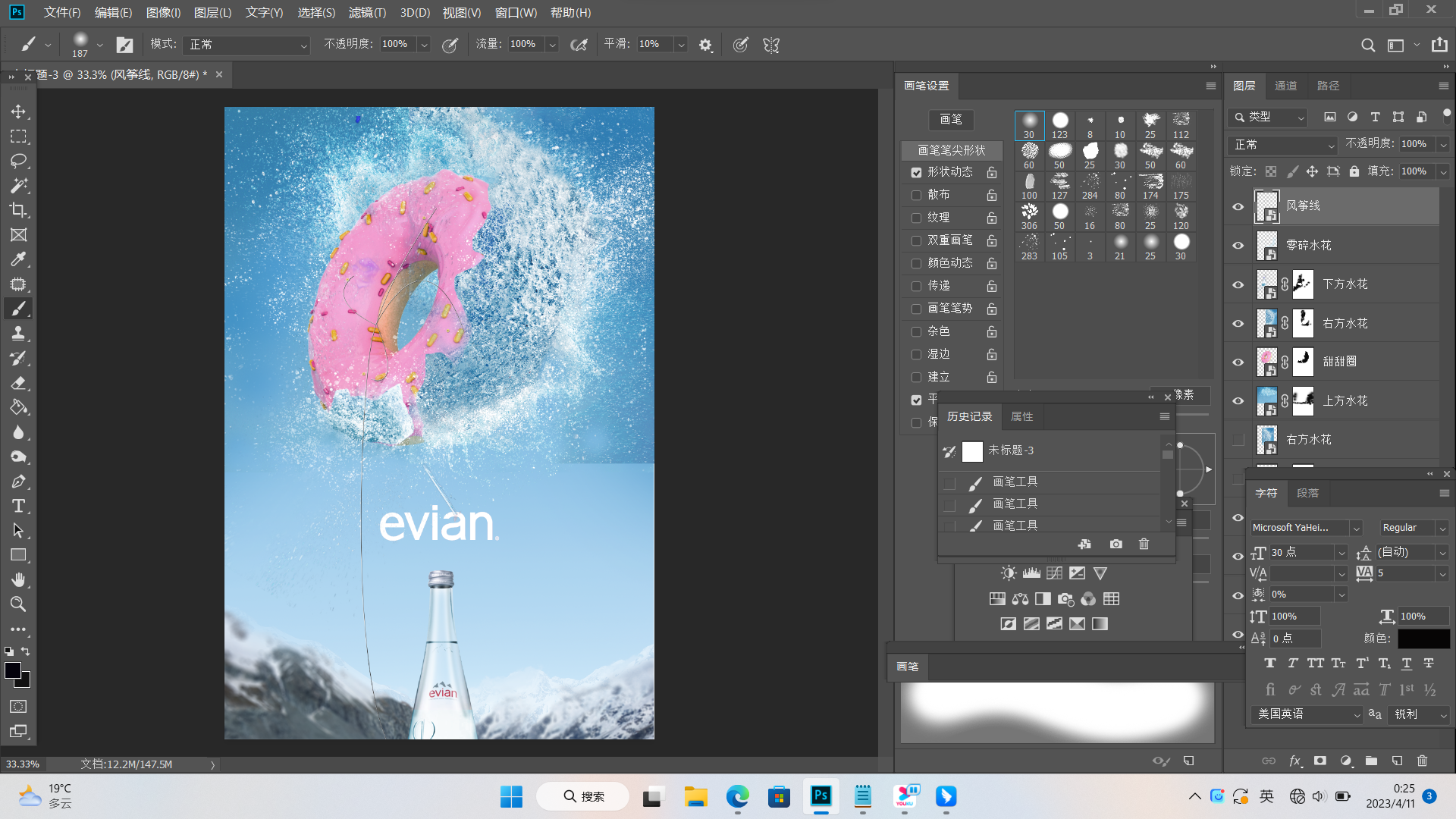Switch to 段落 tab
Image resolution: width=1456 pixels, height=819 pixels.
[1307, 493]
